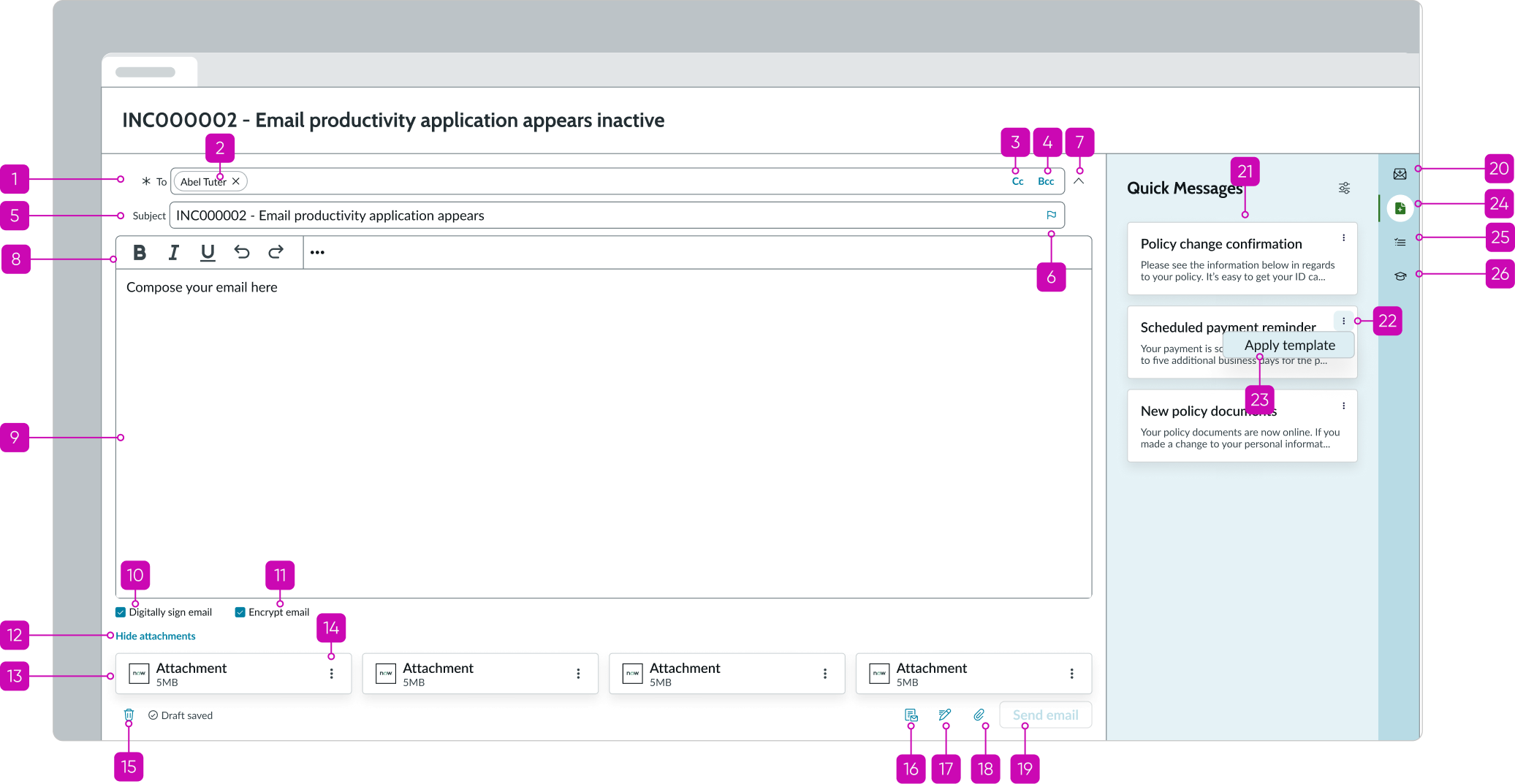Attach a file using the paperclip icon
The height and width of the screenshot is (784, 1515).
pos(979,715)
